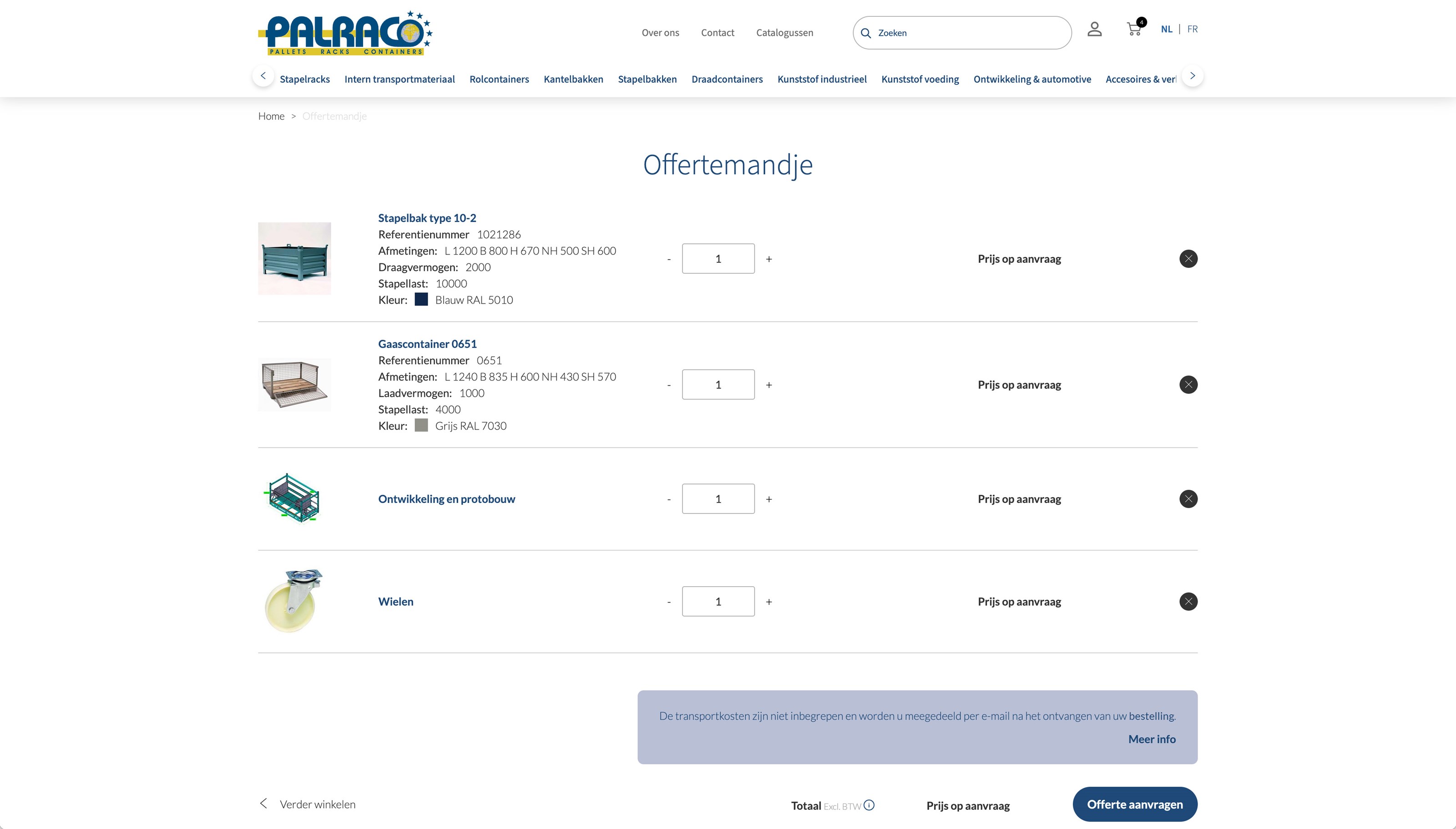The height and width of the screenshot is (829, 1456).
Task: Delete the Wielen item
Action: point(1188,602)
